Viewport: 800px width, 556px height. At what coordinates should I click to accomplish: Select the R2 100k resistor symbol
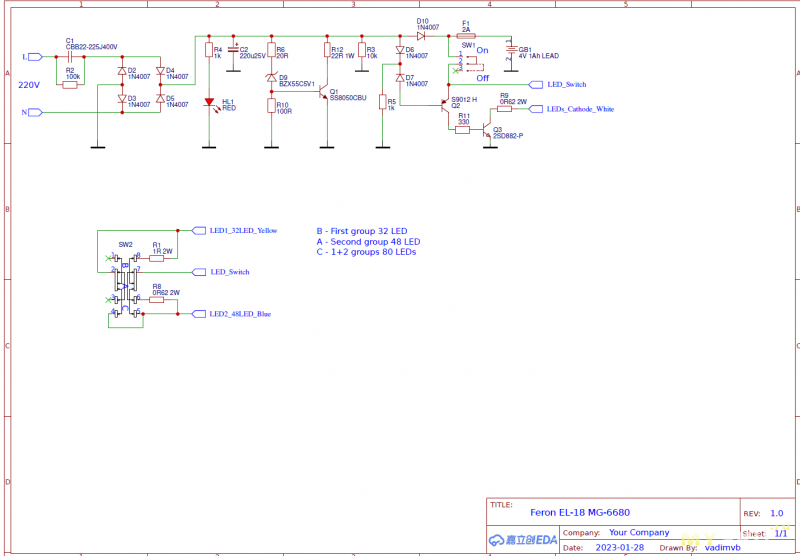point(70,85)
